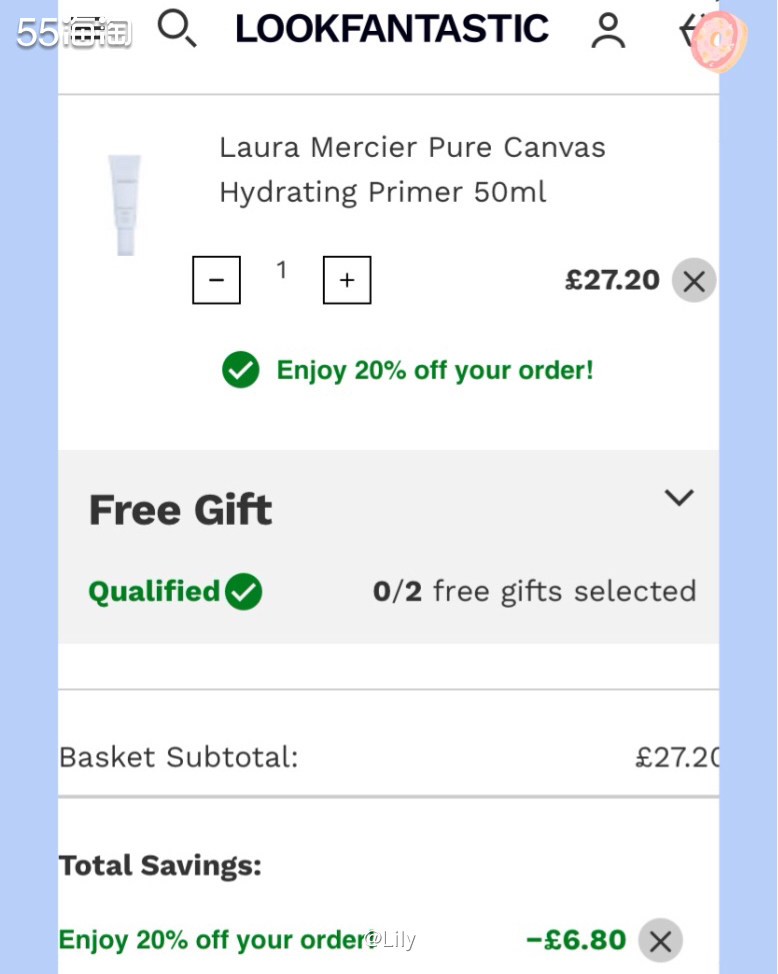Remove the Laura Mercier primer from basket
778x974 pixels.
tap(693, 281)
